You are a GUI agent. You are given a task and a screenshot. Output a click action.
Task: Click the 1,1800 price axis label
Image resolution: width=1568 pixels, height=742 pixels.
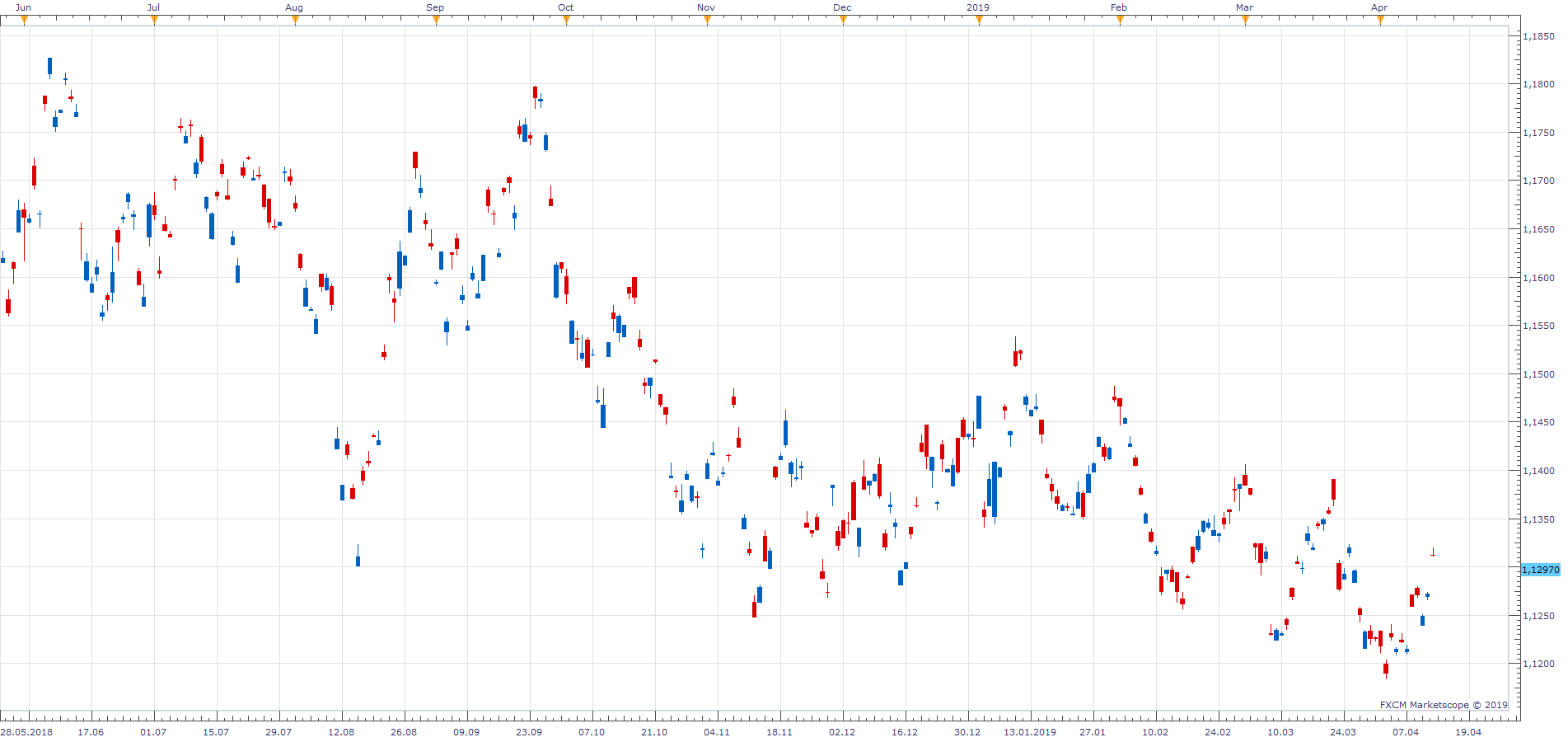(x=1538, y=84)
